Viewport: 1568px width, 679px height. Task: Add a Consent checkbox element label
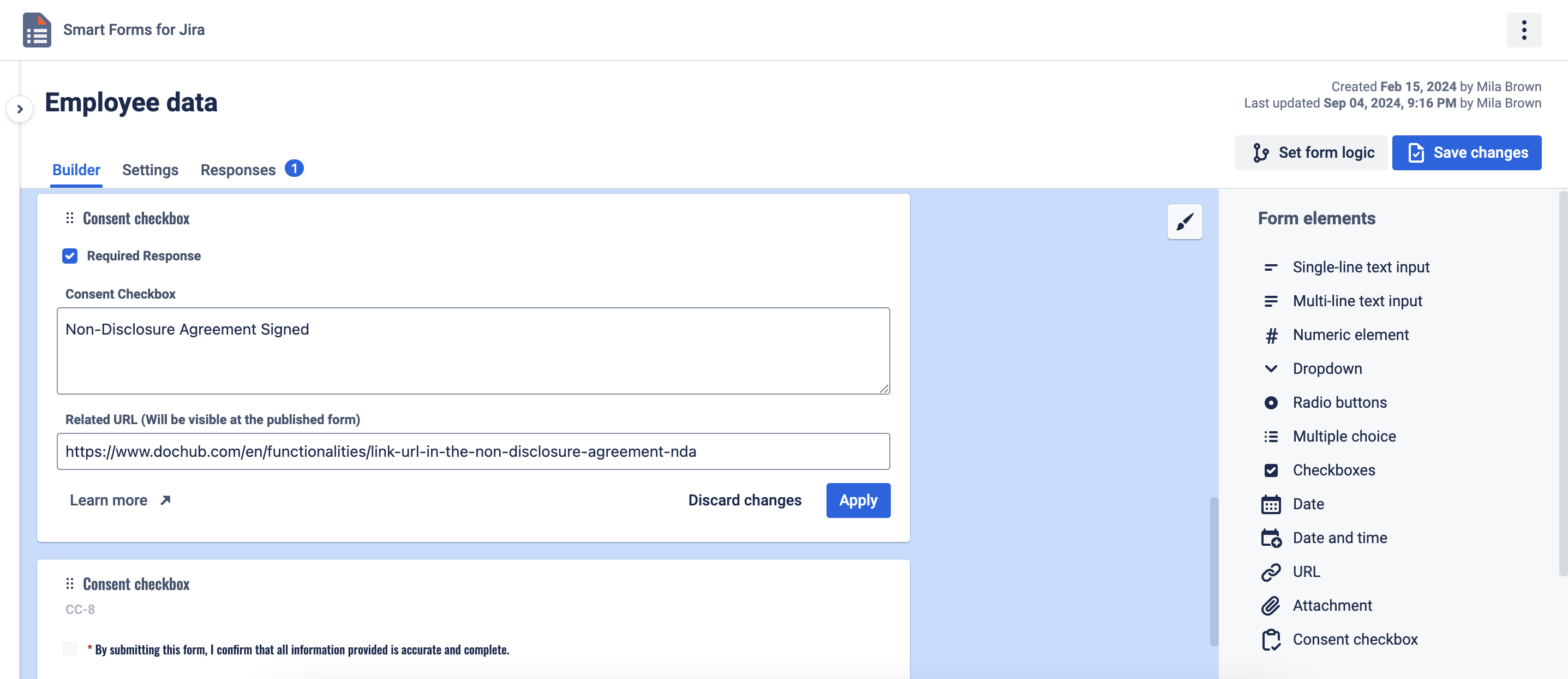[x=1355, y=639]
